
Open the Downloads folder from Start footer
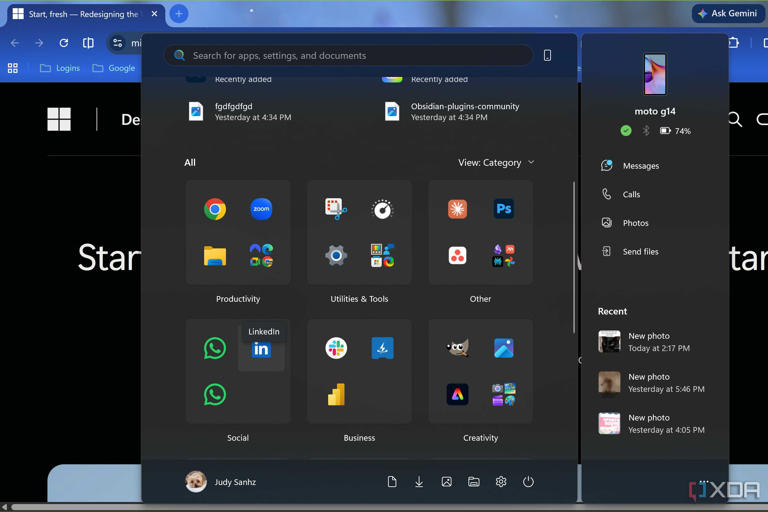(x=419, y=482)
